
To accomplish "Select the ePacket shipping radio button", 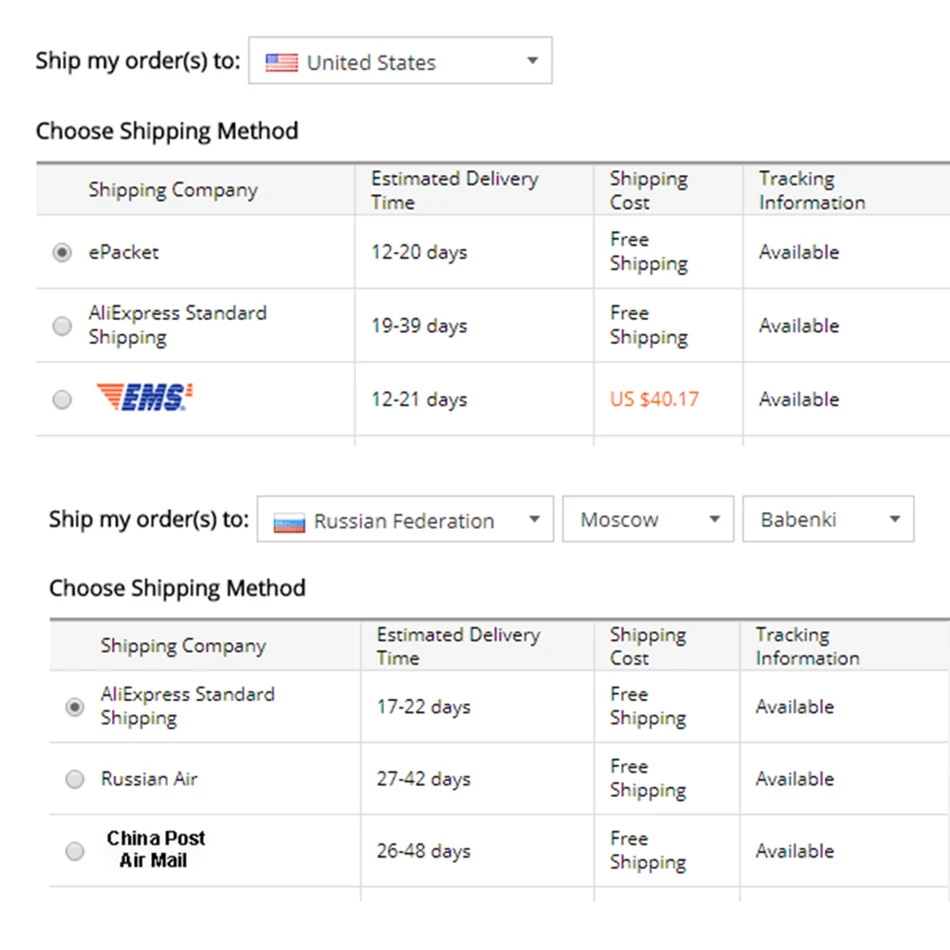I will click(x=62, y=253).
